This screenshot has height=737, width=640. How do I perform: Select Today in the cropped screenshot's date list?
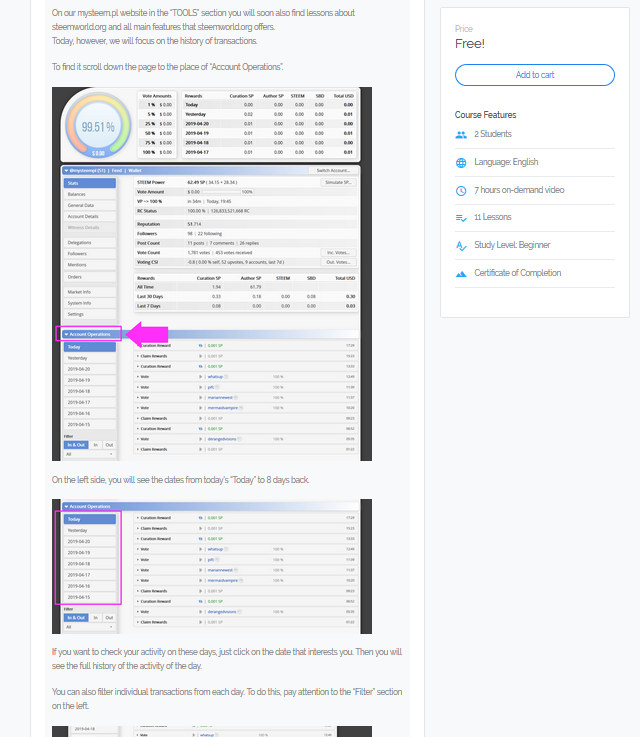click(x=90, y=519)
